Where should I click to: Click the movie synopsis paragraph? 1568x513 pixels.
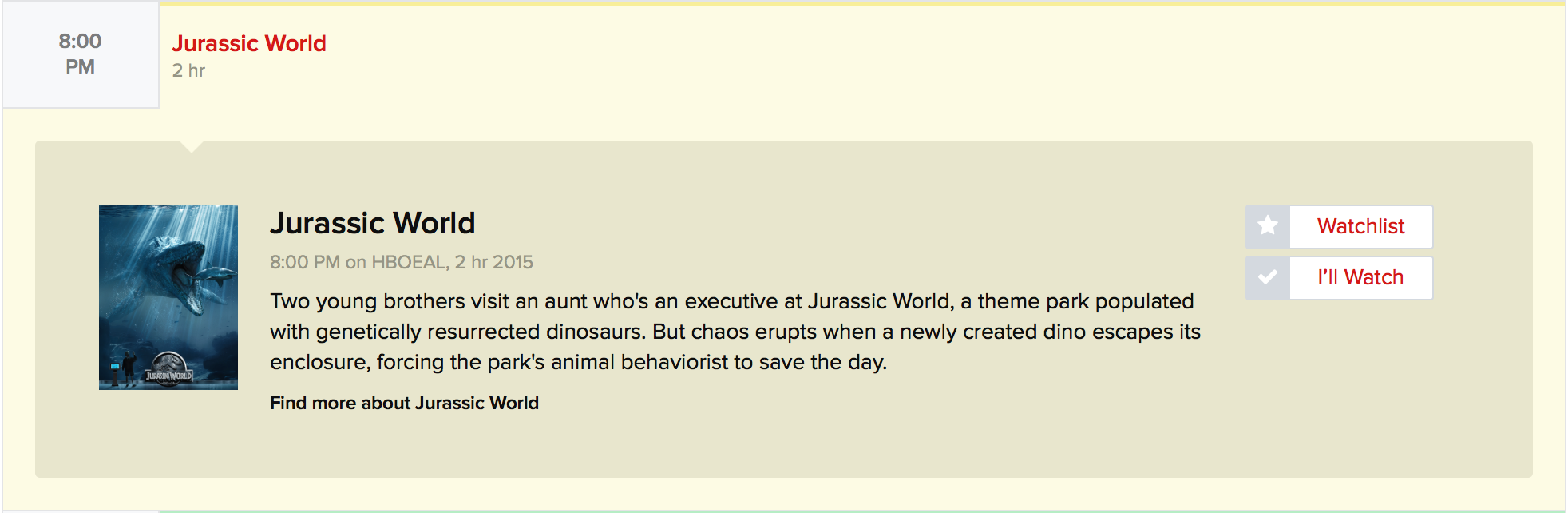click(x=735, y=332)
